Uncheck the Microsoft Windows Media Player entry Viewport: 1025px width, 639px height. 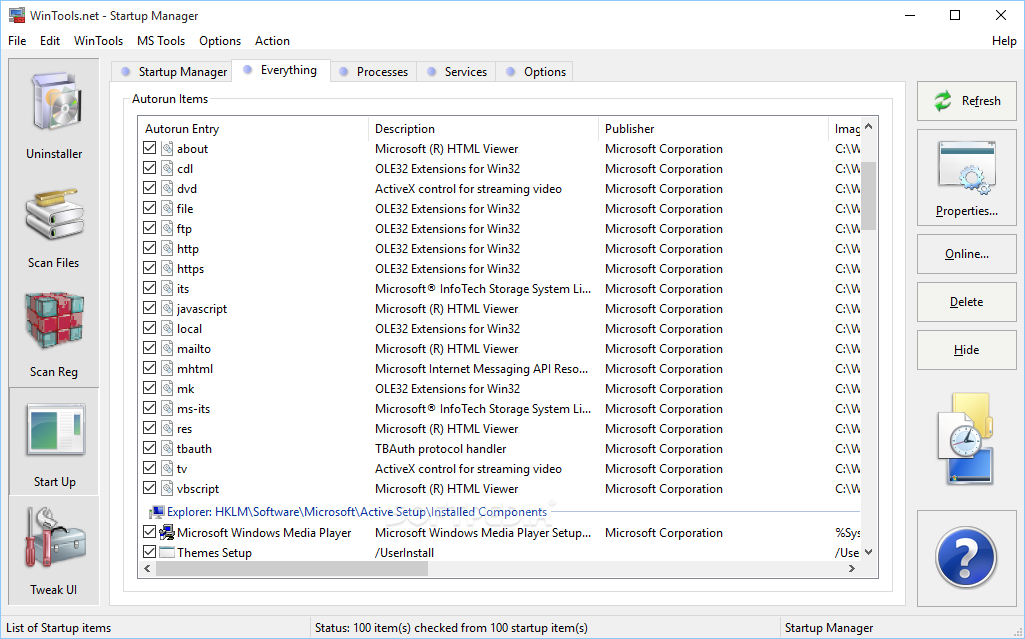[150, 532]
